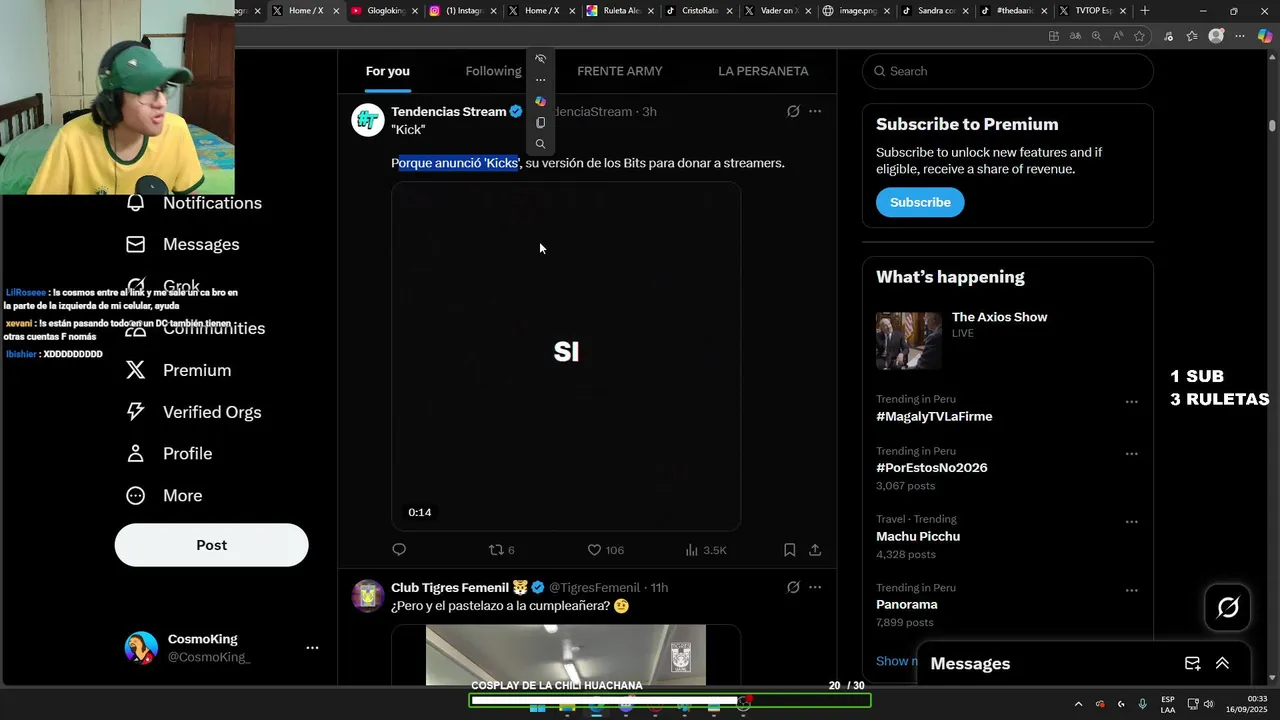View analytics showing 3.5K views
1280x720 pixels.
tap(706, 550)
